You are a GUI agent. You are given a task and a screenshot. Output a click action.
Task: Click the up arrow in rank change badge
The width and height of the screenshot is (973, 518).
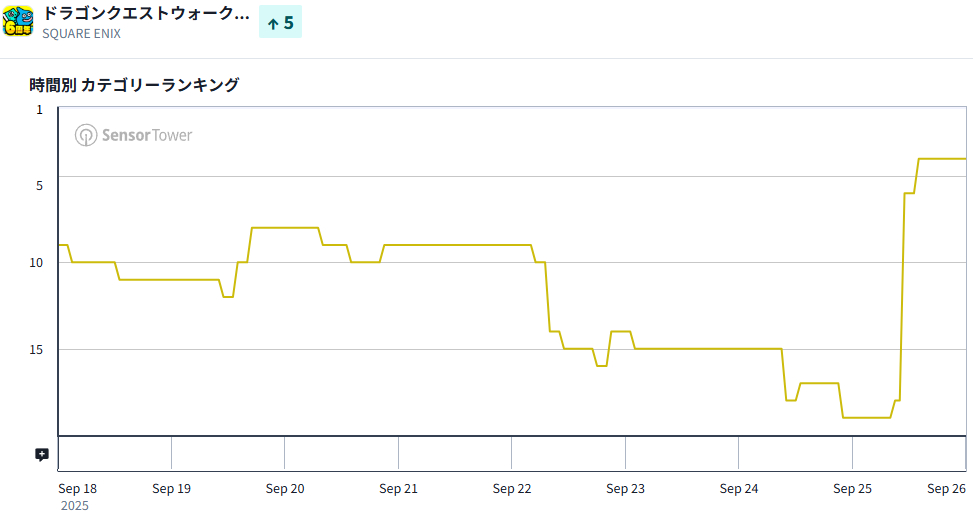[272, 23]
